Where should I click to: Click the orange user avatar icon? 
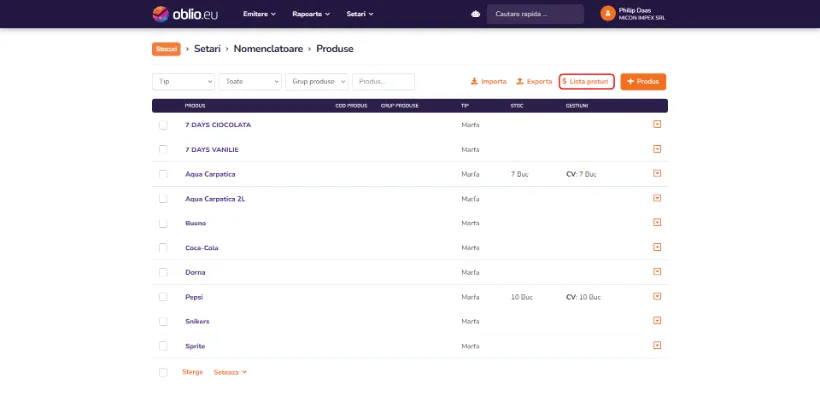(x=608, y=14)
